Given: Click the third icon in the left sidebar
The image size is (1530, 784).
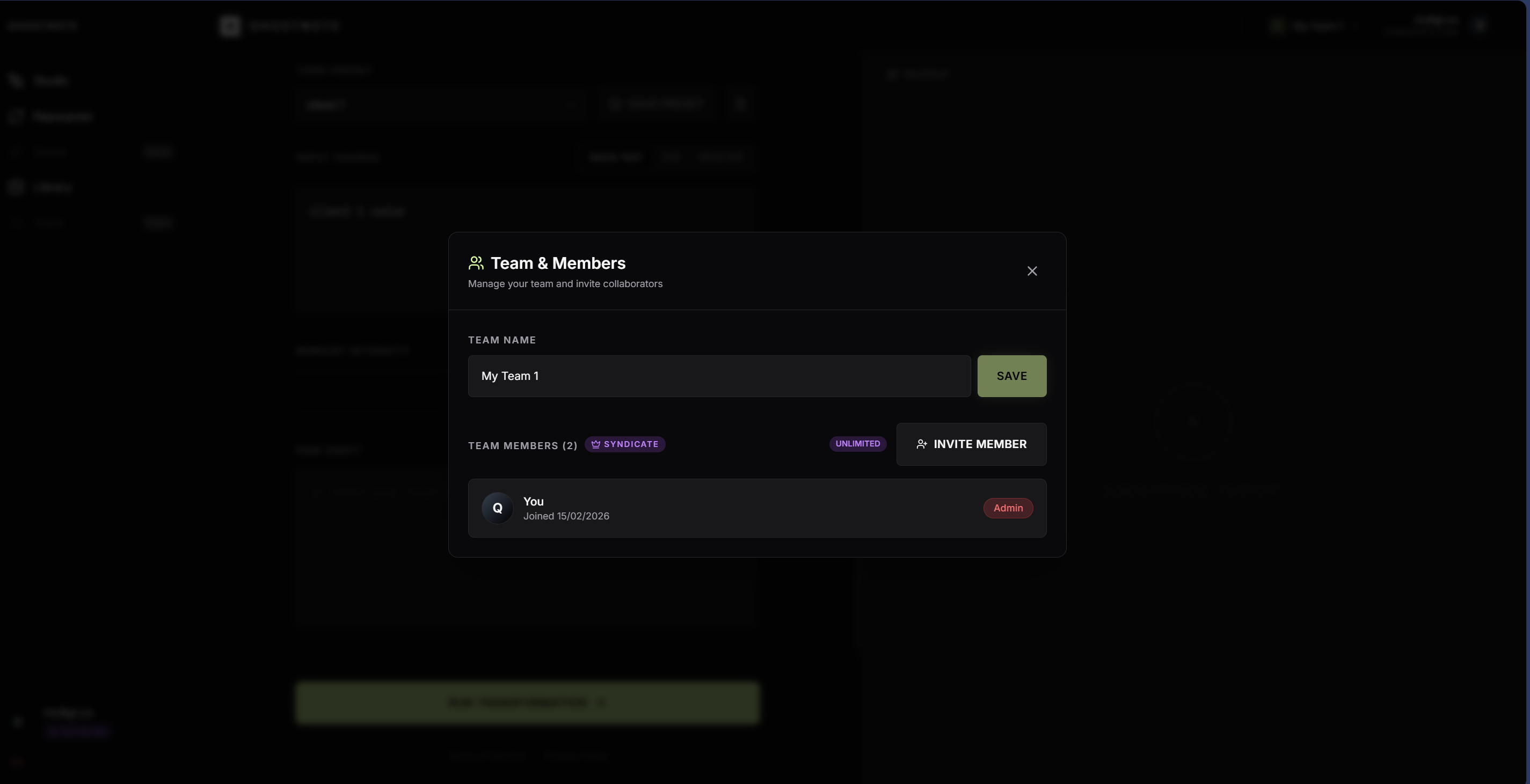Looking at the screenshot, I should point(16,151).
